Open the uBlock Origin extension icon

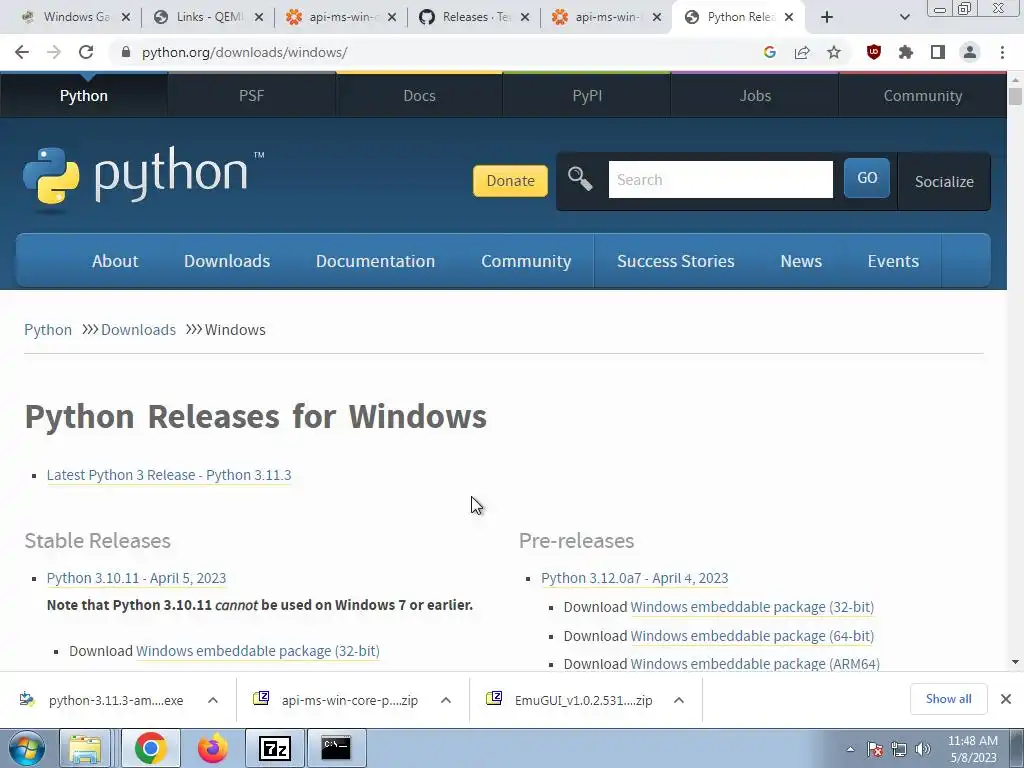[874, 52]
